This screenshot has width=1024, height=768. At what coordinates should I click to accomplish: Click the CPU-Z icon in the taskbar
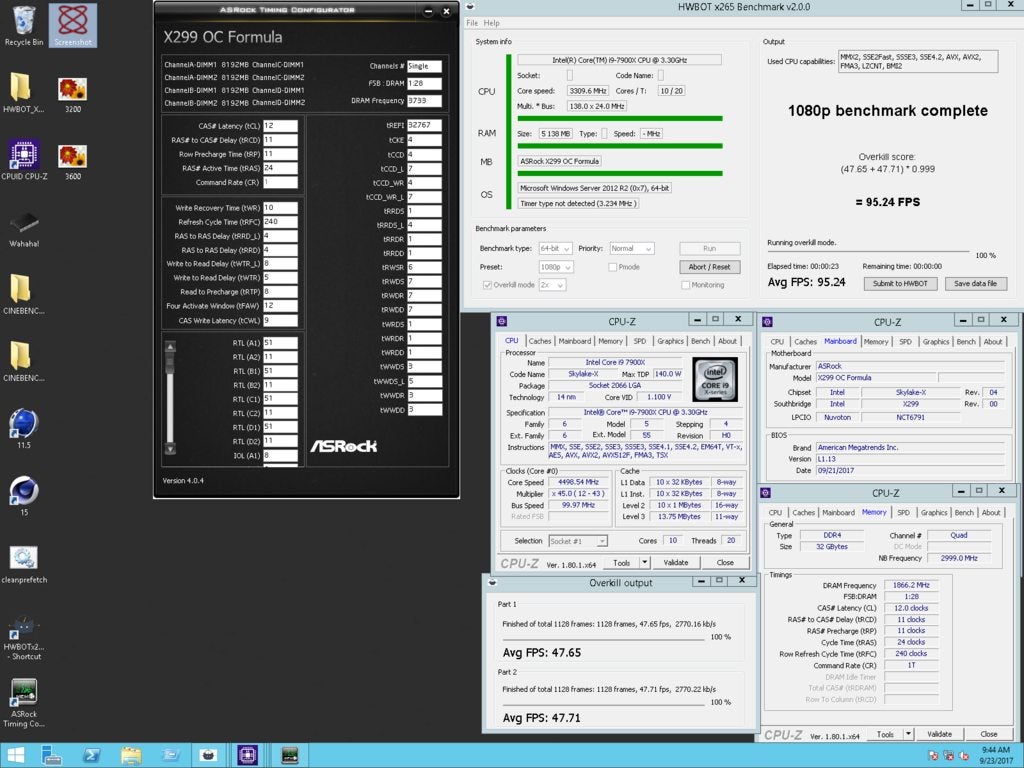point(245,755)
